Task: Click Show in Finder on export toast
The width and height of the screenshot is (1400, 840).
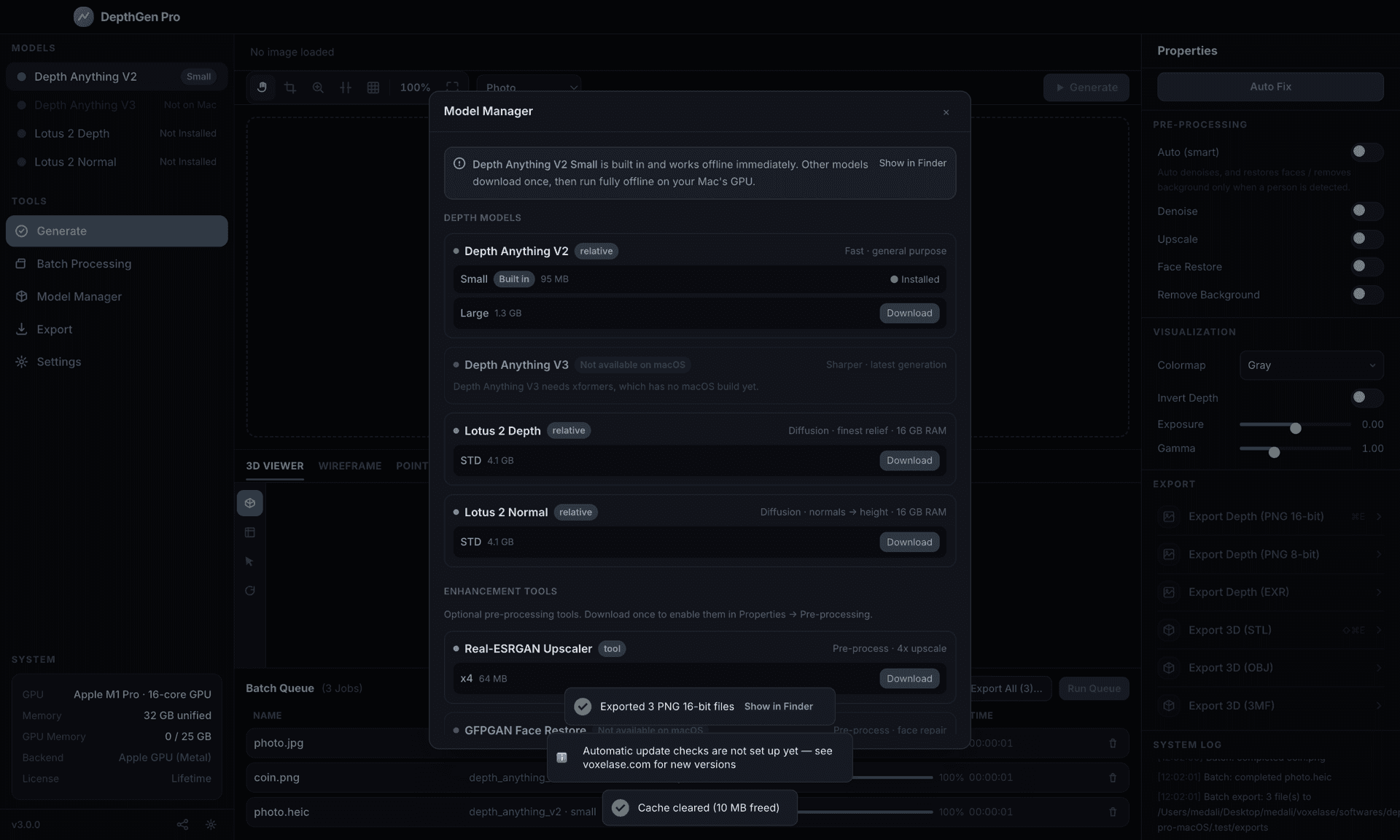Action: tap(778, 707)
